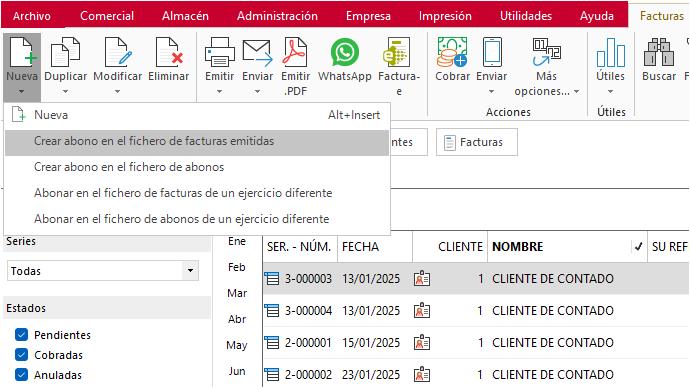690x388 pixels.
Task: Select Nueva (Alt+Insert) menu entry
Action: coord(197,115)
